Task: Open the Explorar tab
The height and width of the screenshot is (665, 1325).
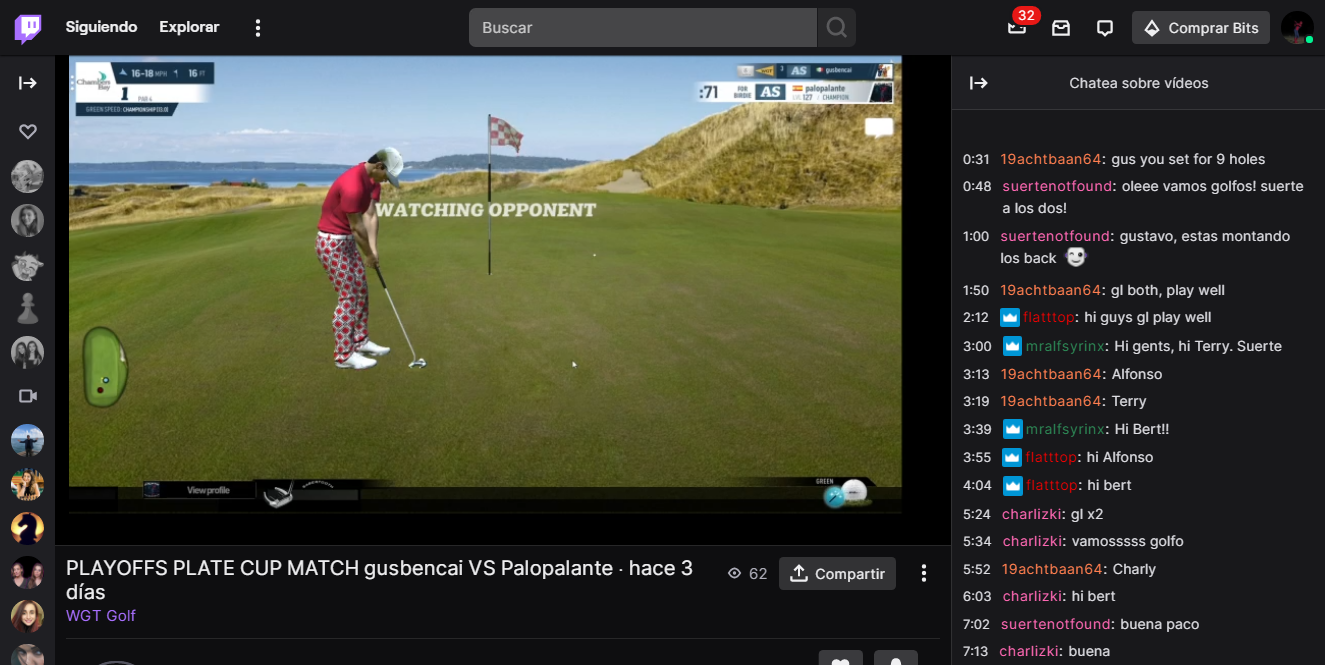Action: [189, 27]
